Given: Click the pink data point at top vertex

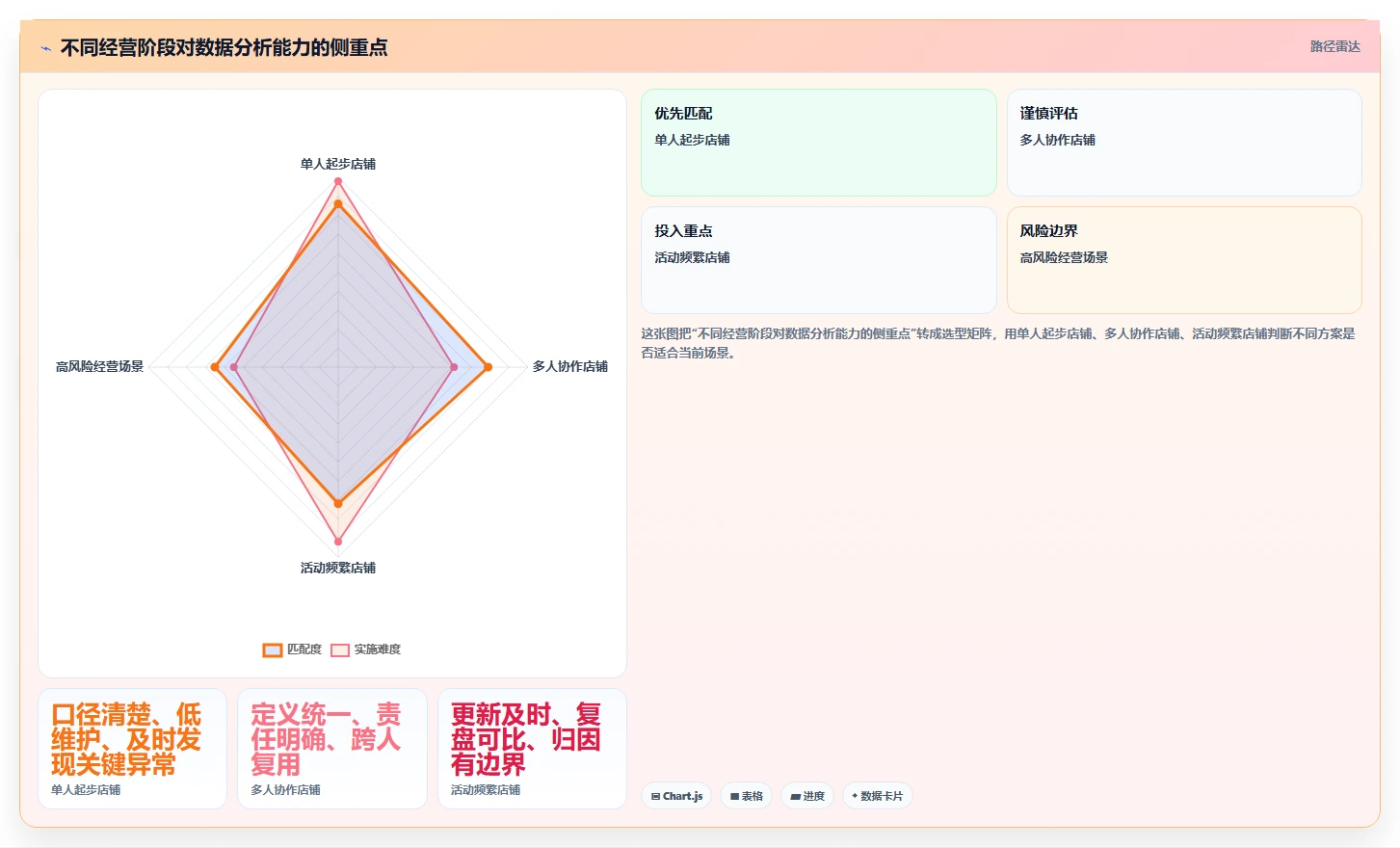Looking at the screenshot, I should 338,181.
